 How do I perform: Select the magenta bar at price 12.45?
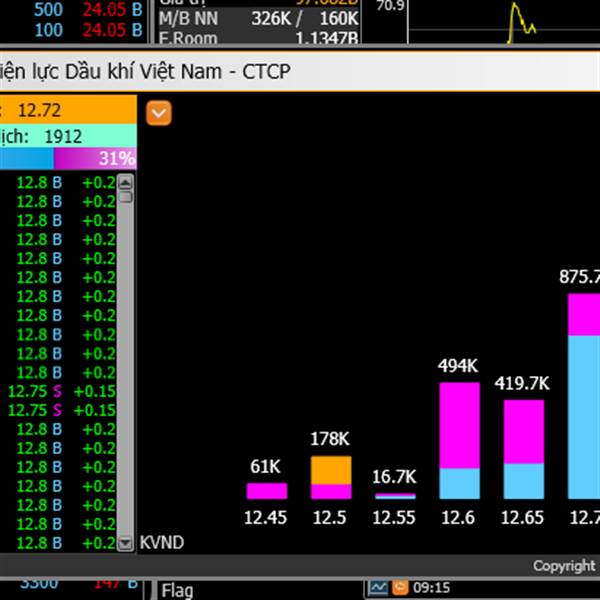point(267,491)
